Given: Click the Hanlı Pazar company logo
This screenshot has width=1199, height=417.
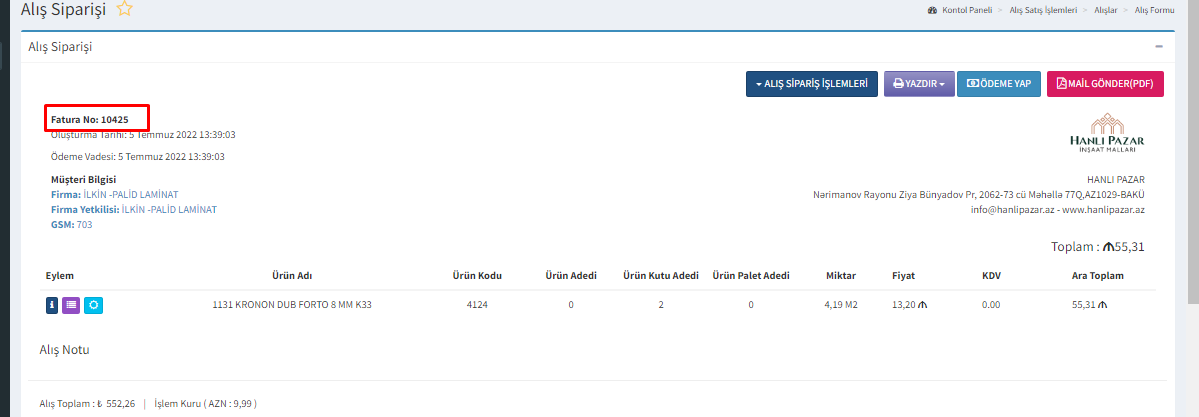Looking at the screenshot, I should [1105, 133].
